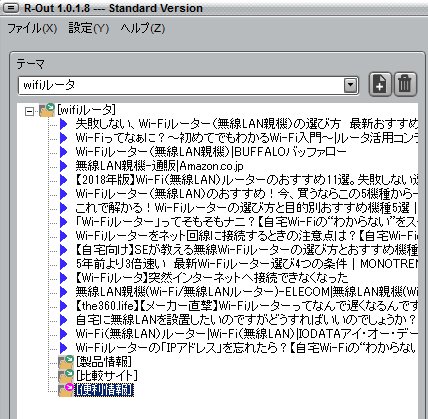The image size is (428, 419).
Task: Select row 【自宅向け】SEが教える無線Wi-Fiルーター
Action: point(247,250)
